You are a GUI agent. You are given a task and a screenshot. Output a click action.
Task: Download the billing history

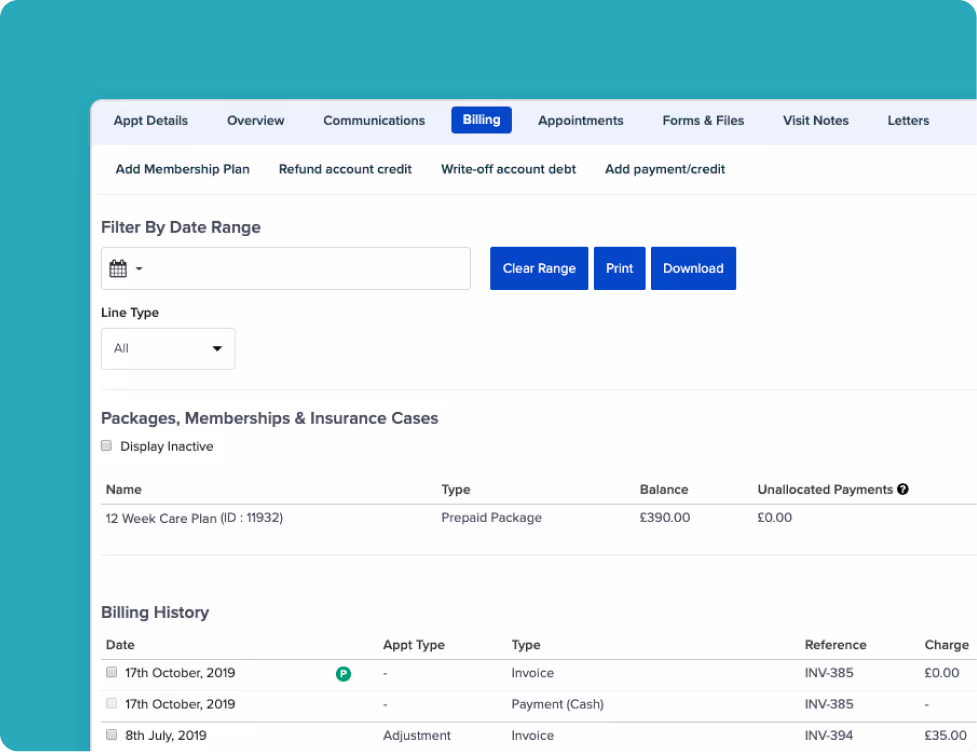(x=693, y=269)
